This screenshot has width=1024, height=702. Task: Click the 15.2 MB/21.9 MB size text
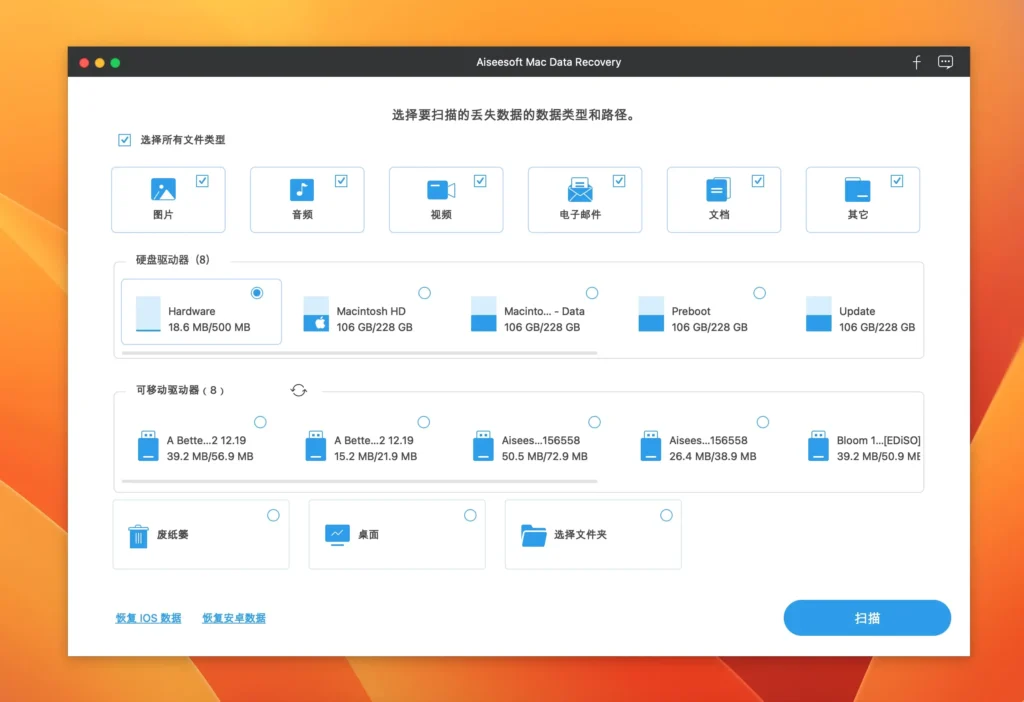376,456
